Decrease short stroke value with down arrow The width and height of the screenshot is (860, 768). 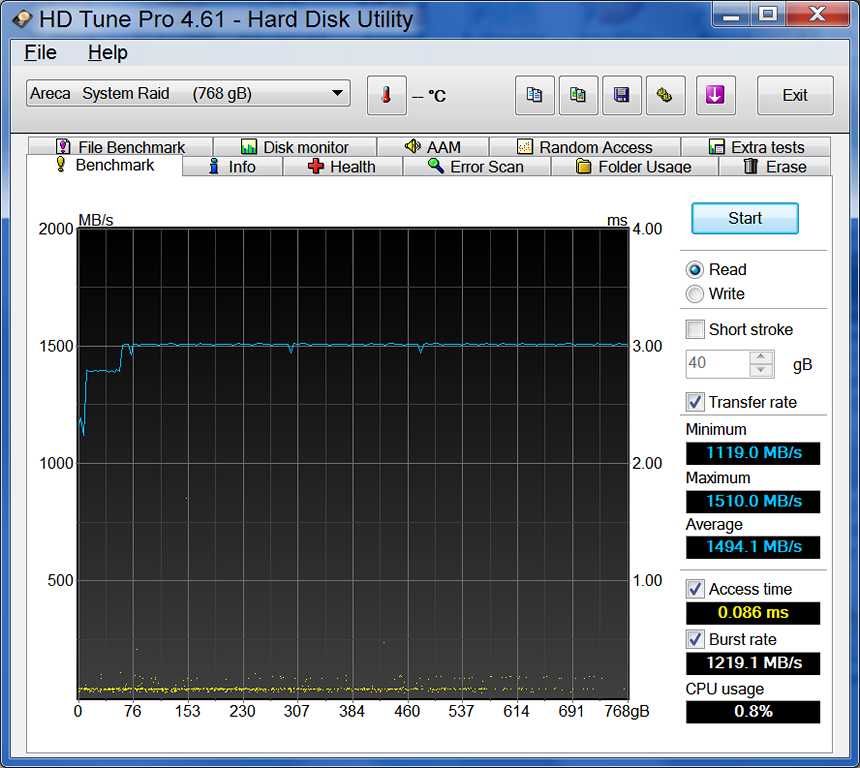click(761, 371)
